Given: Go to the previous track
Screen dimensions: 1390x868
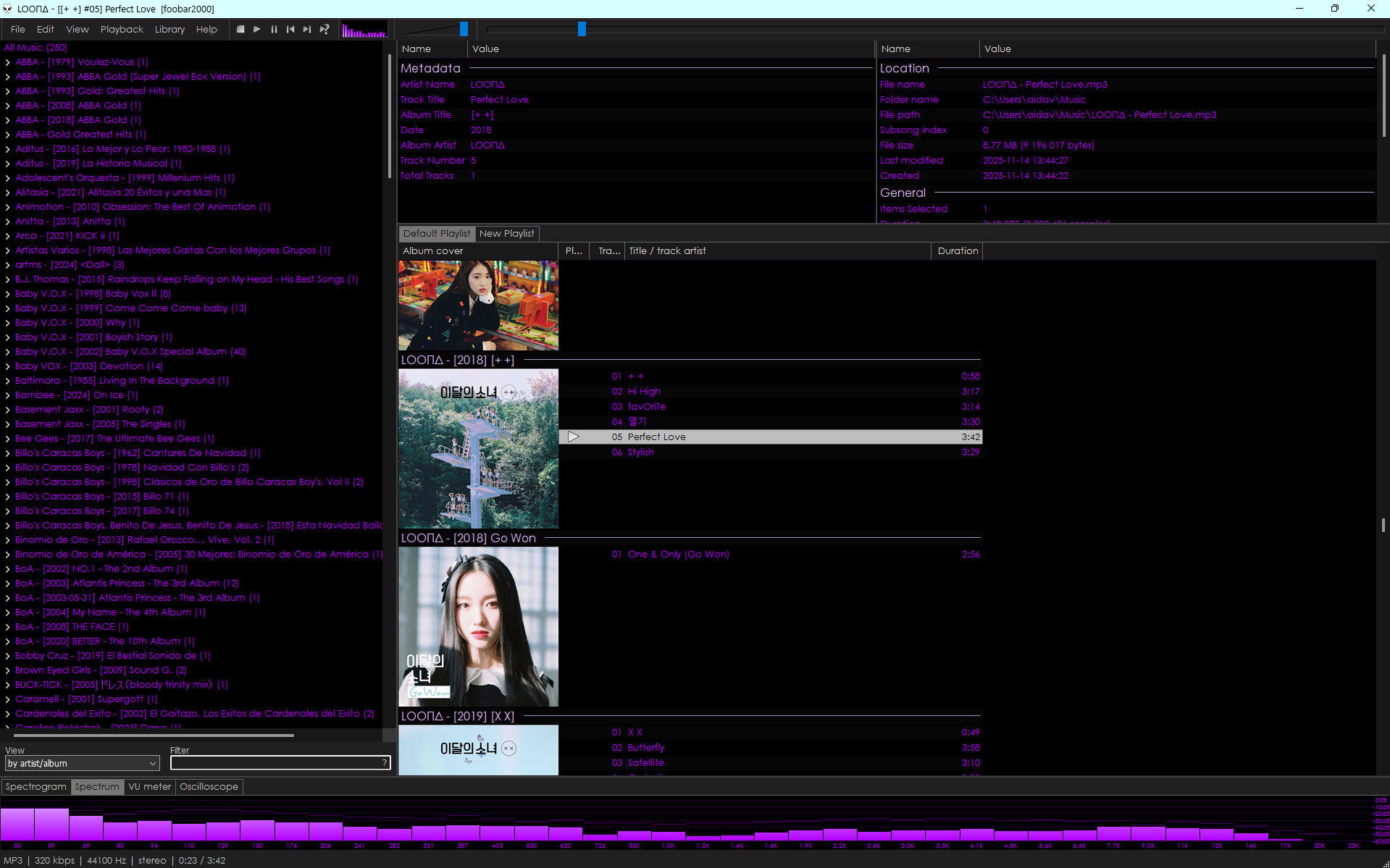Looking at the screenshot, I should [x=290, y=30].
